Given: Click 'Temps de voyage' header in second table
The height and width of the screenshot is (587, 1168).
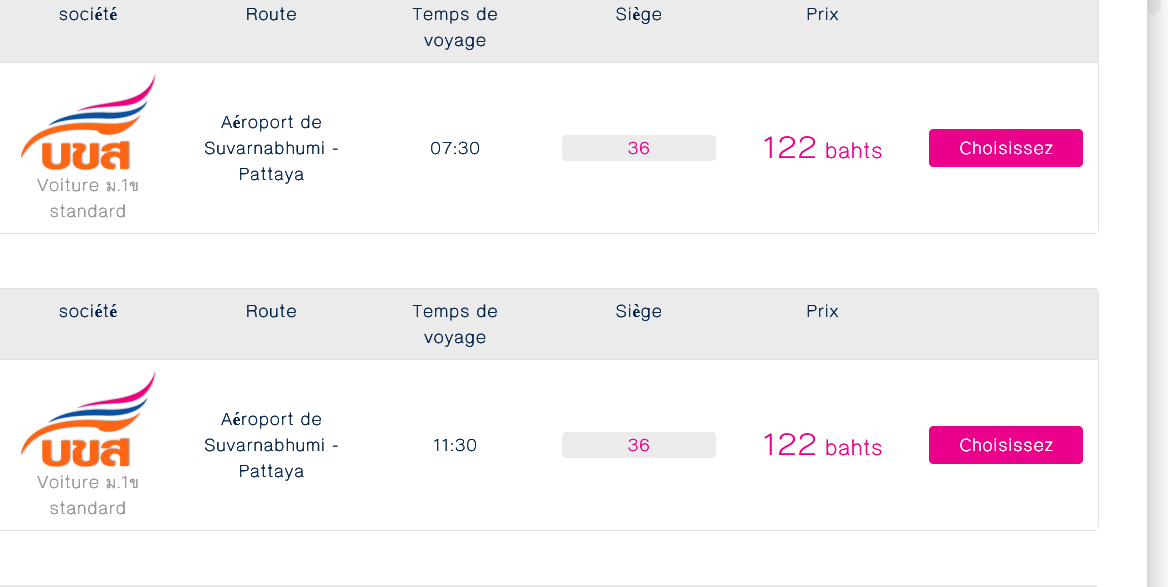Looking at the screenshot, I should 455,324.
